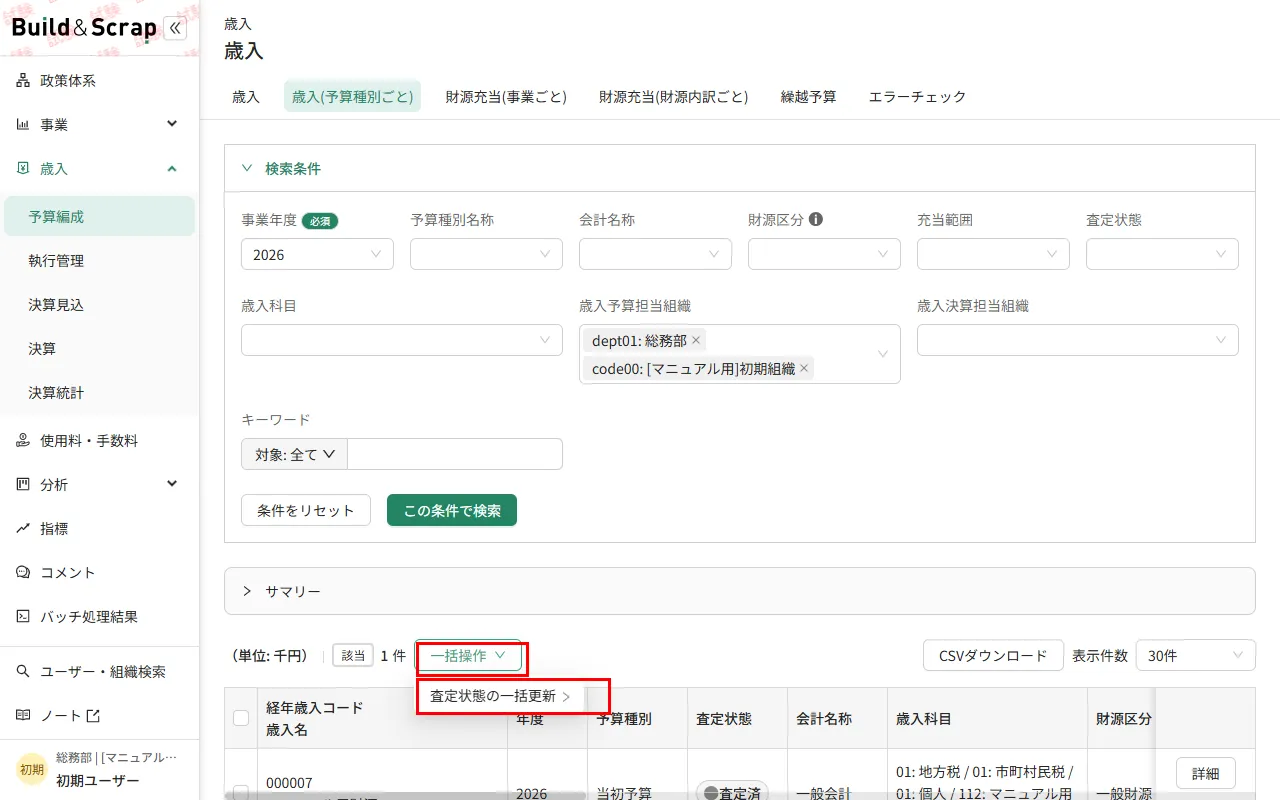Open the 一括操作 dropdown button
The width and height of the screenshot is (1280, 800).
[468, 656]
